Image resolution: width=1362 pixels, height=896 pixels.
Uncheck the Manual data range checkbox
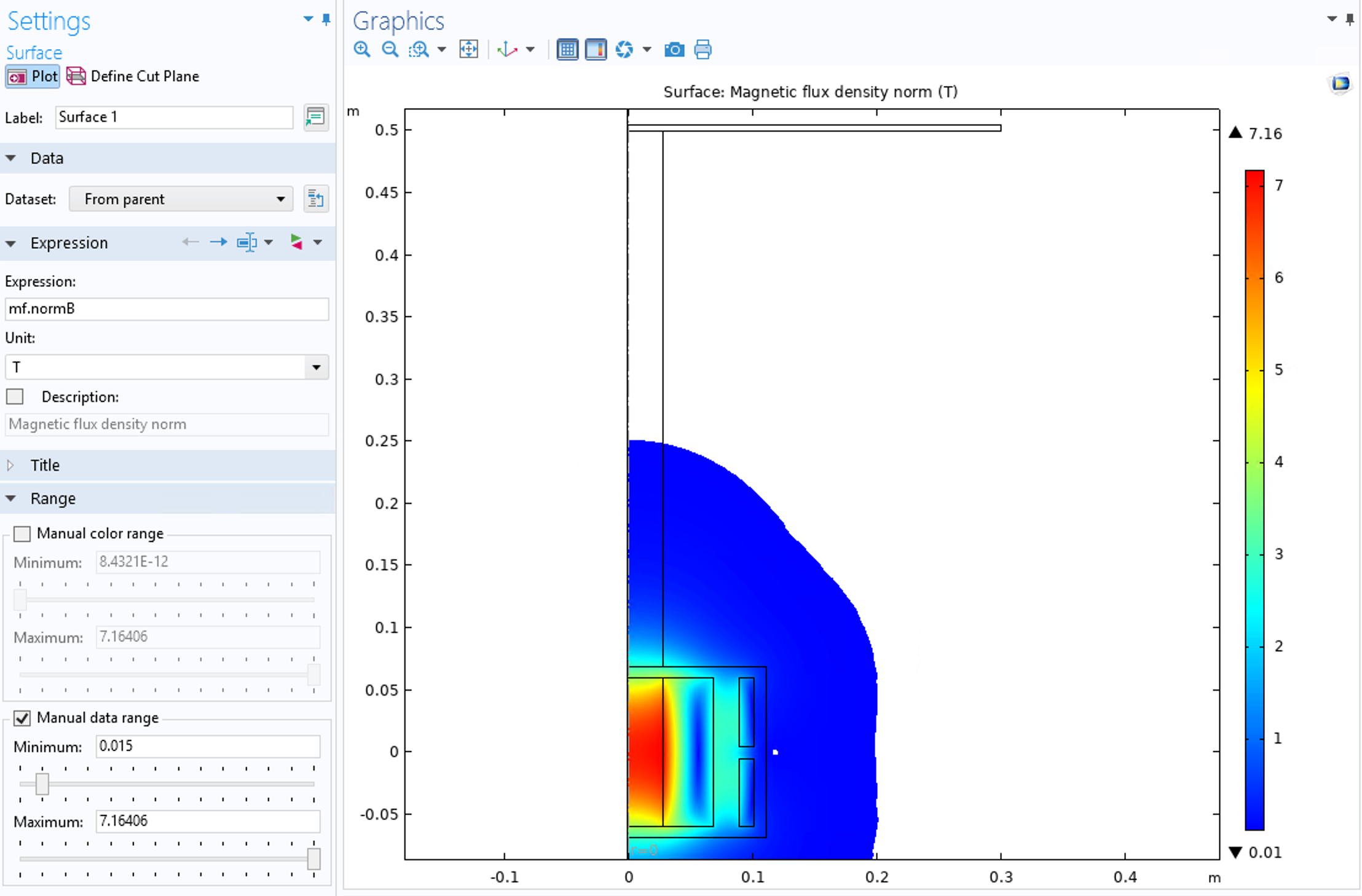pyautogui.click(x=22, y=718)
